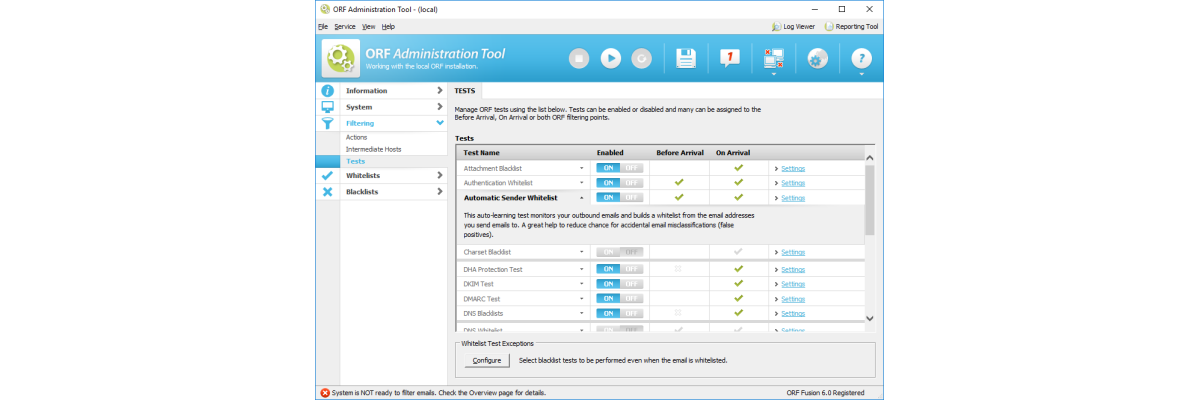Click DHA Protection Test Before Arrival cross mark

(x=678, y=269)
